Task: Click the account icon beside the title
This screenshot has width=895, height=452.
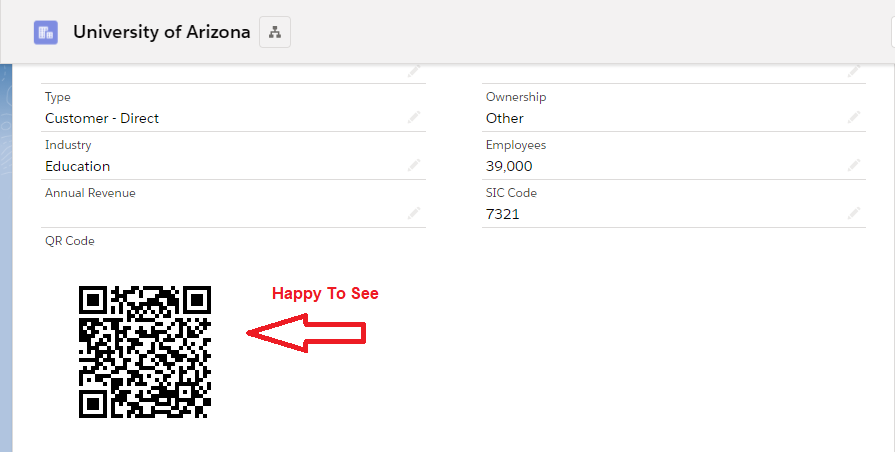Action: coord(46,32)
